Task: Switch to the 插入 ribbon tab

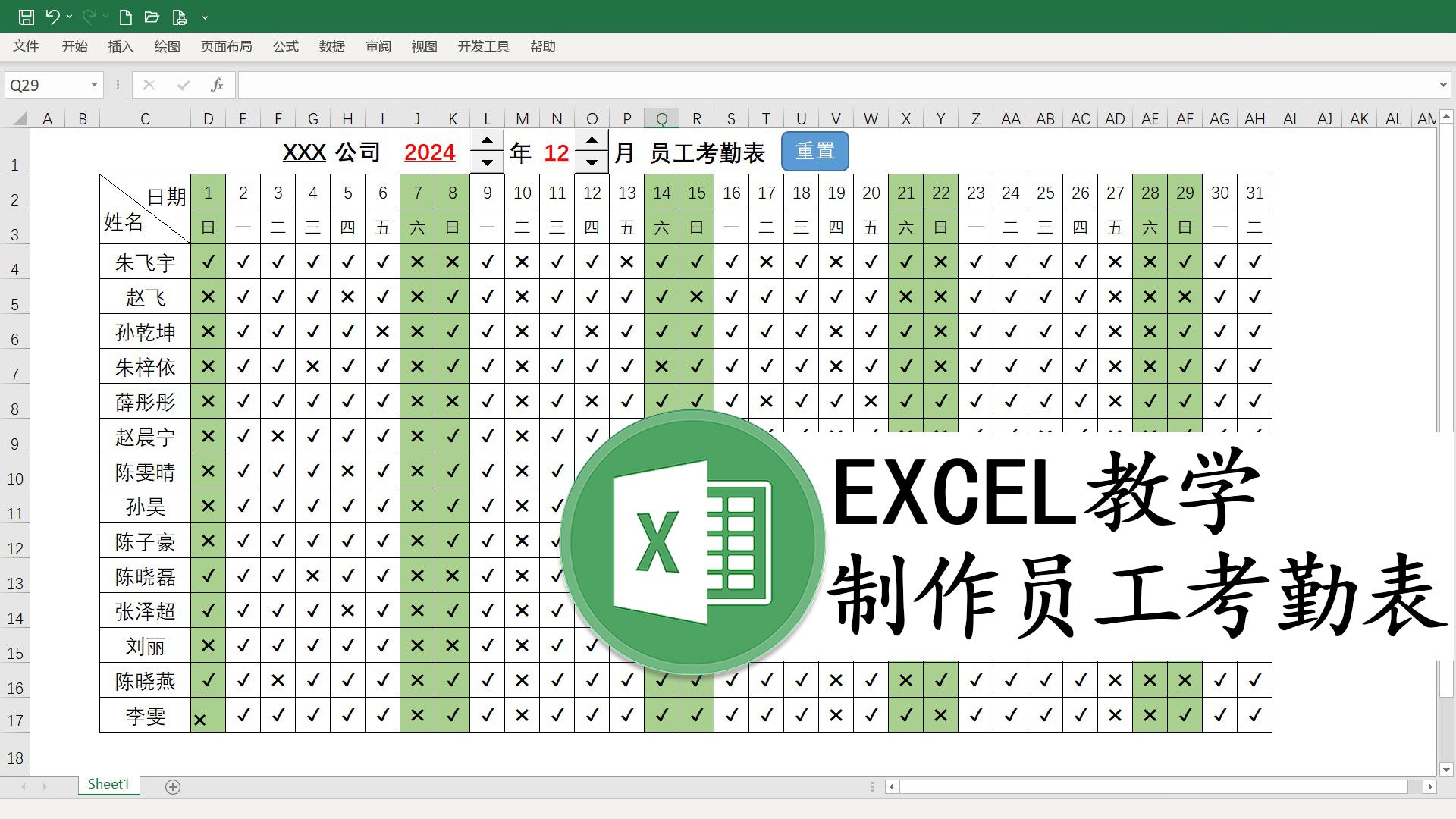Action: pos(121,46)
